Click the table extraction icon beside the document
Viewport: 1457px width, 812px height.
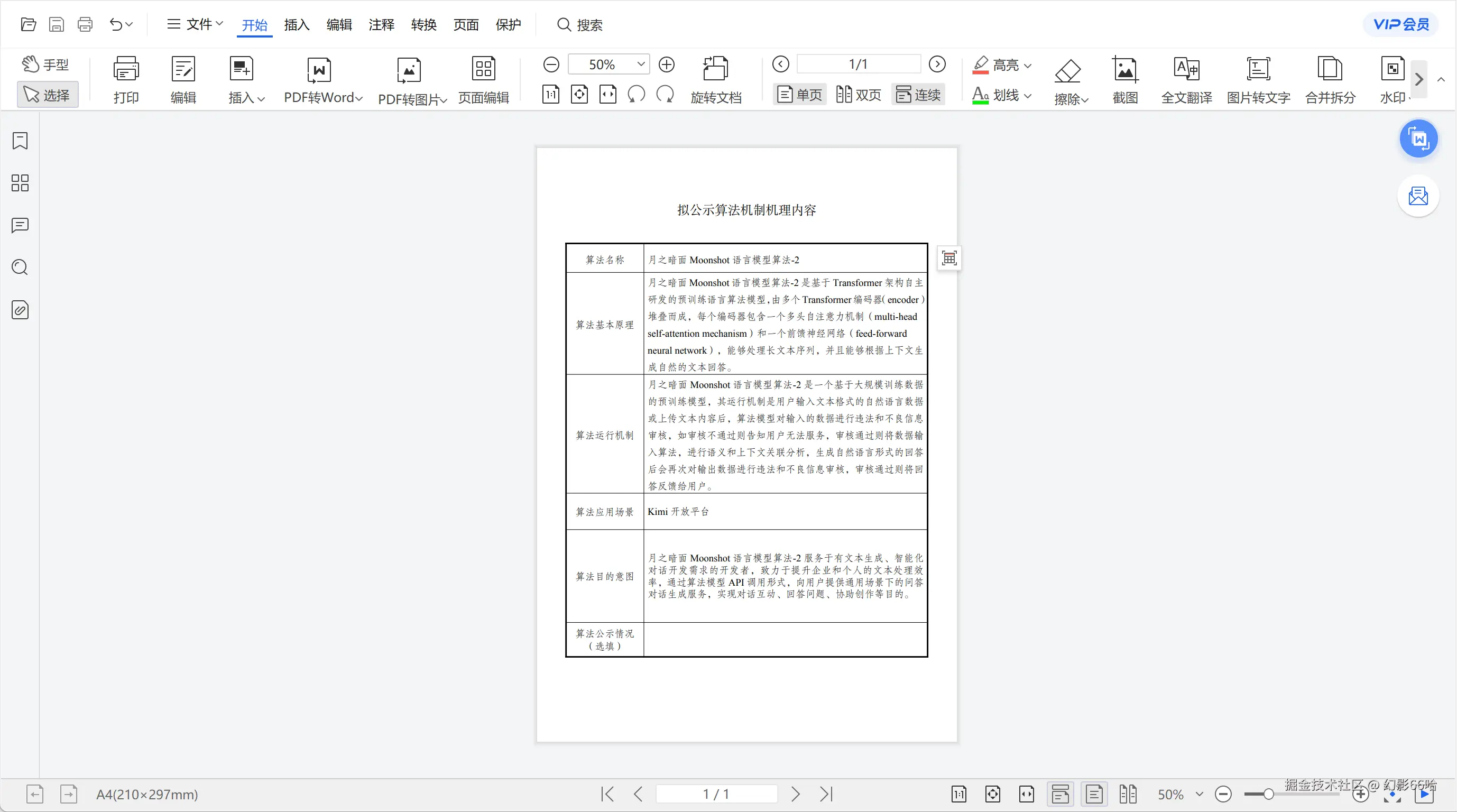948,259
